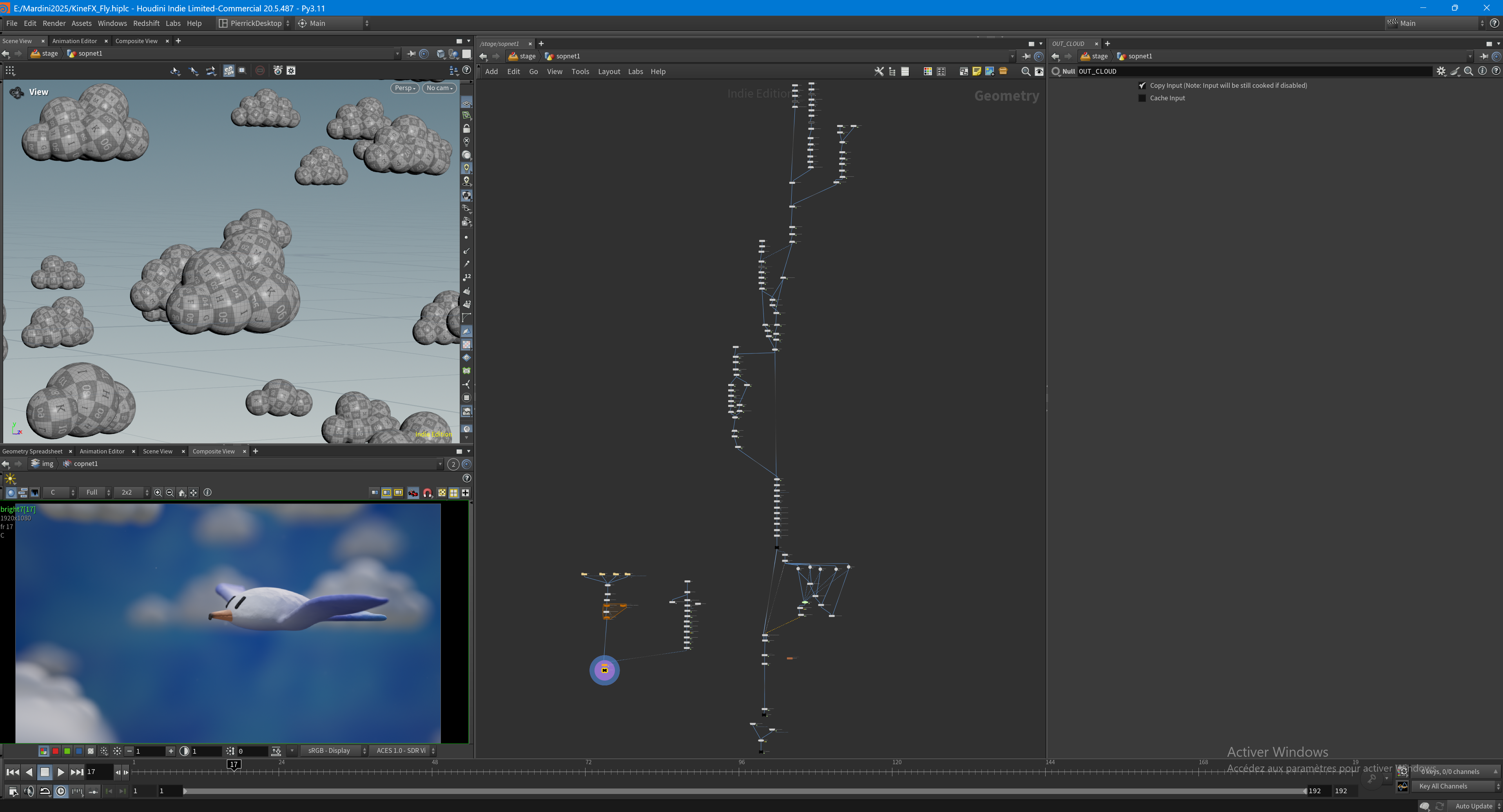Screen dimensions: 1503x812
Task: Open the C image plane dropdown
Action: click(x=60, y=492)
